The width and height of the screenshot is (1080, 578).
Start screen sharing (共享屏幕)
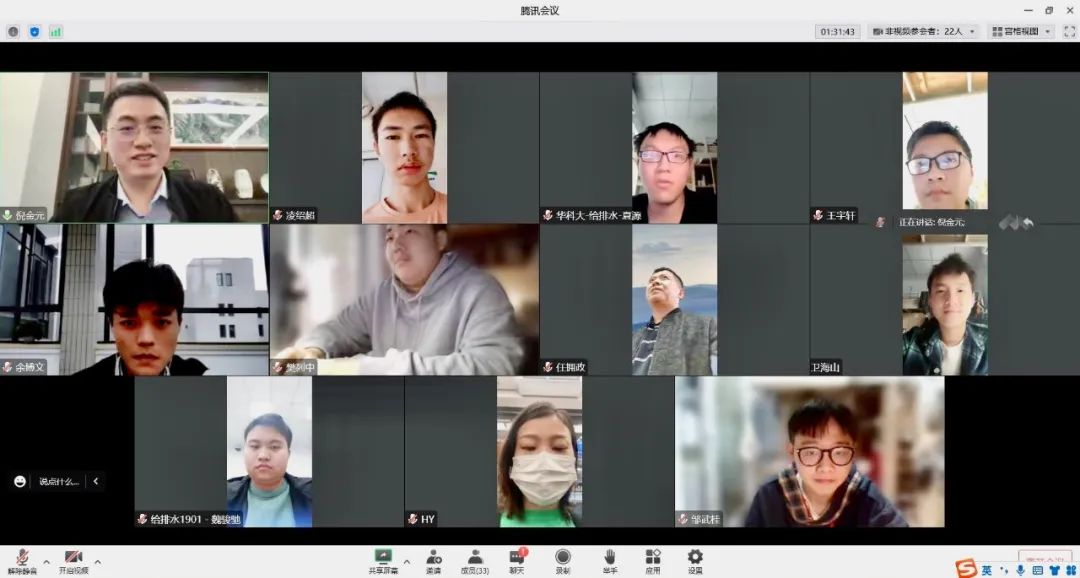[382, 560]
